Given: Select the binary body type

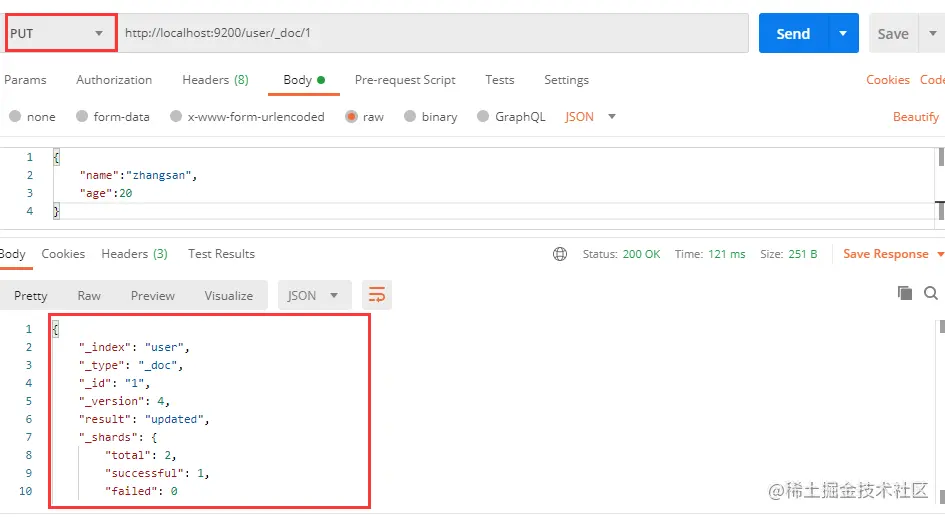Looking at the screenshot, I should (430, 117).
